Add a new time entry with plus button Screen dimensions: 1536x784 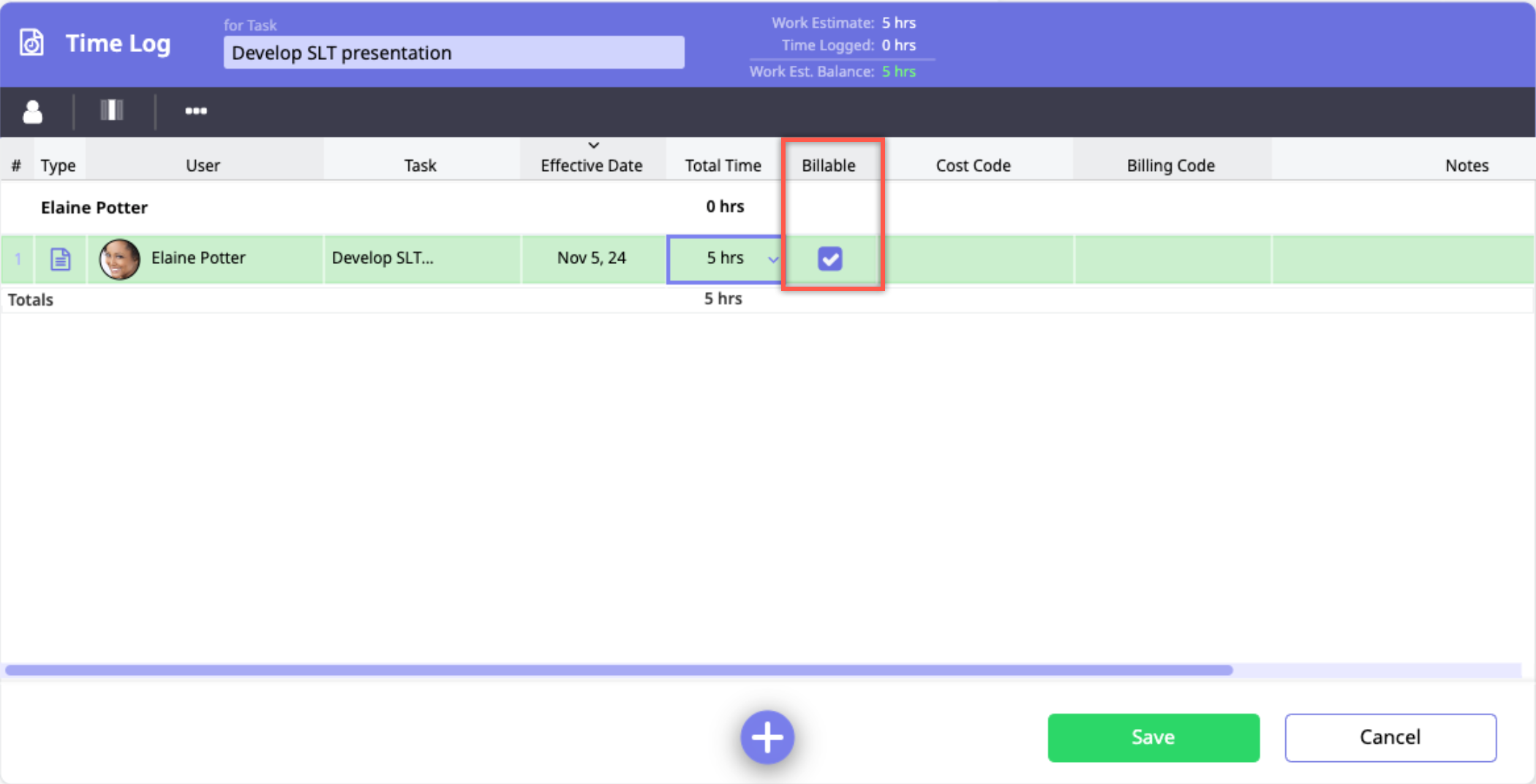(767, 736)
